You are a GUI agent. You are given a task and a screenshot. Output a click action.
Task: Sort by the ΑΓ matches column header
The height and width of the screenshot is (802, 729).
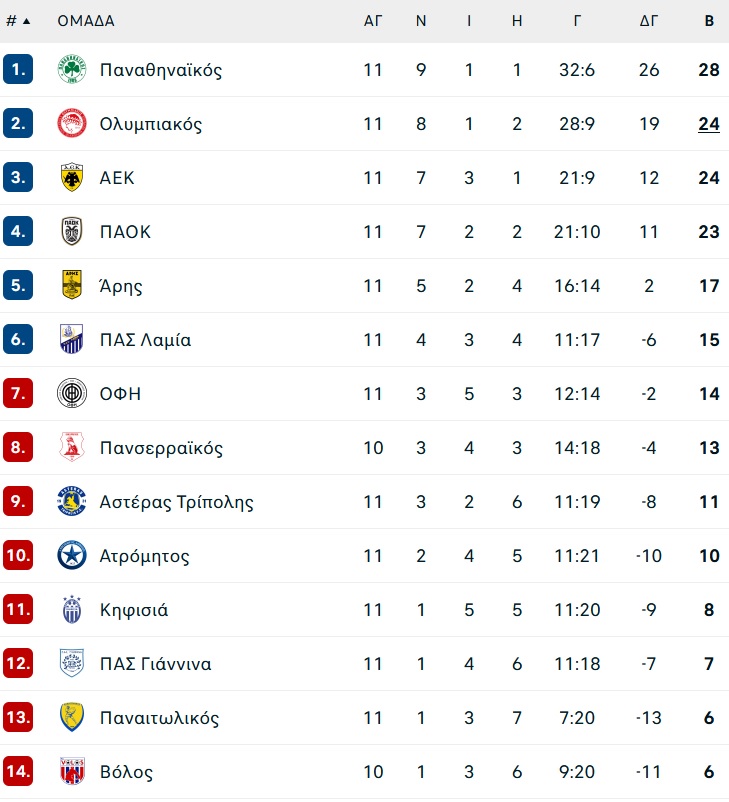pos(373,20)
